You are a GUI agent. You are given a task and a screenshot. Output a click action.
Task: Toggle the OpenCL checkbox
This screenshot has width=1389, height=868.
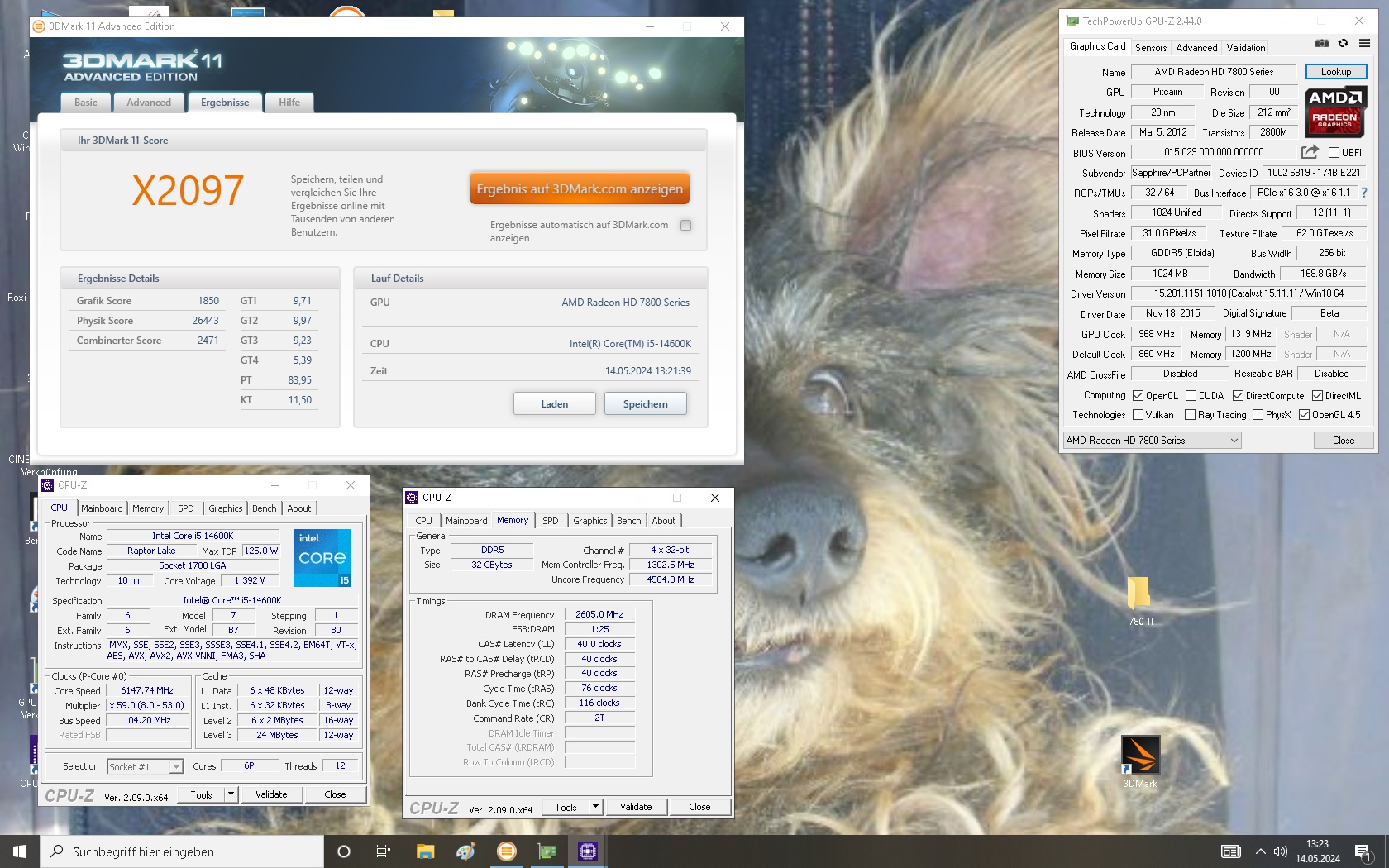click(1138, 395)
